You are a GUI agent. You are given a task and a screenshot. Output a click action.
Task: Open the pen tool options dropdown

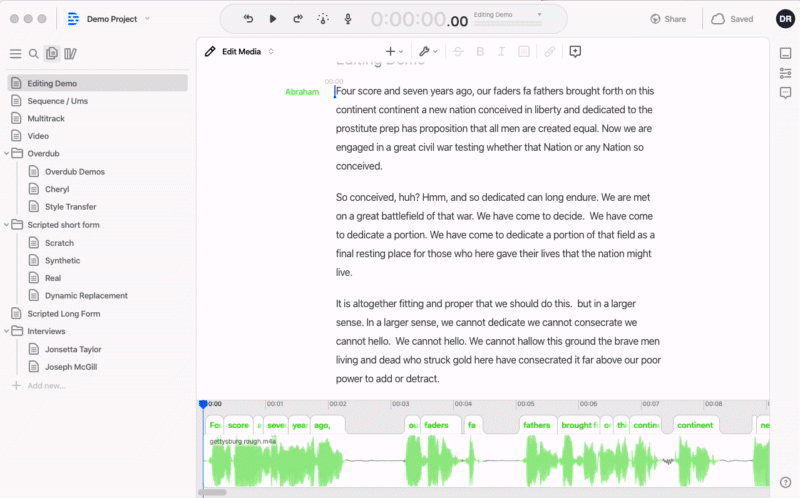click(x=428, y=52)
